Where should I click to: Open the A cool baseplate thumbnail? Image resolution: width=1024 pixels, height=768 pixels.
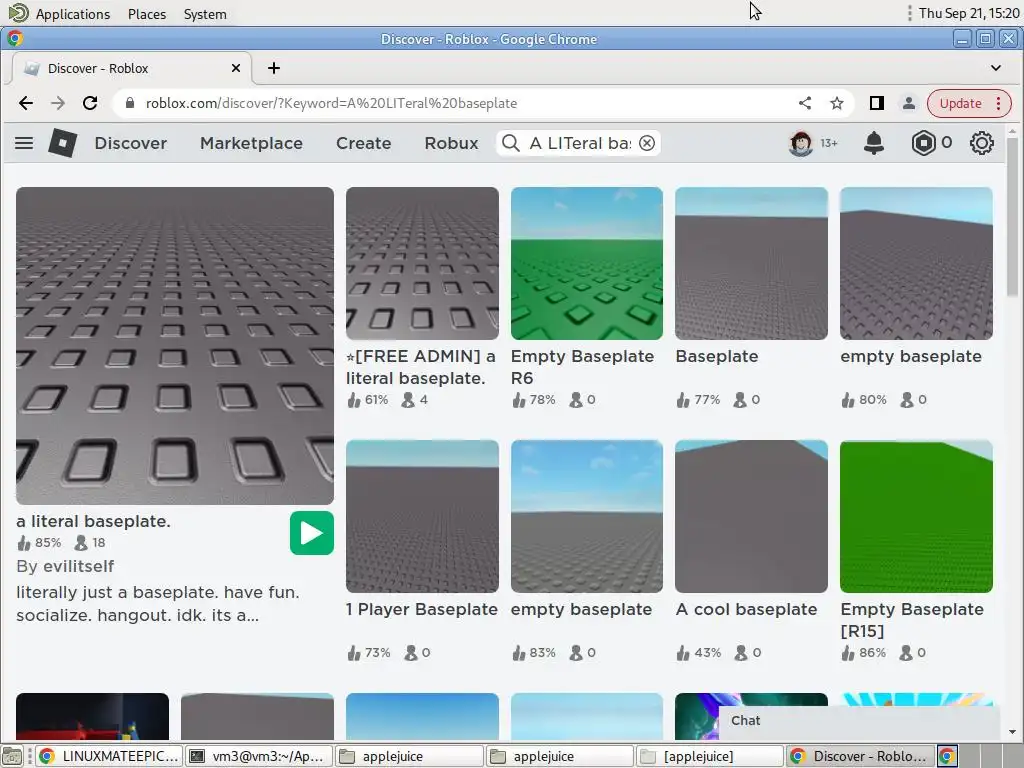pyautogui.click(x=752, y=517)
